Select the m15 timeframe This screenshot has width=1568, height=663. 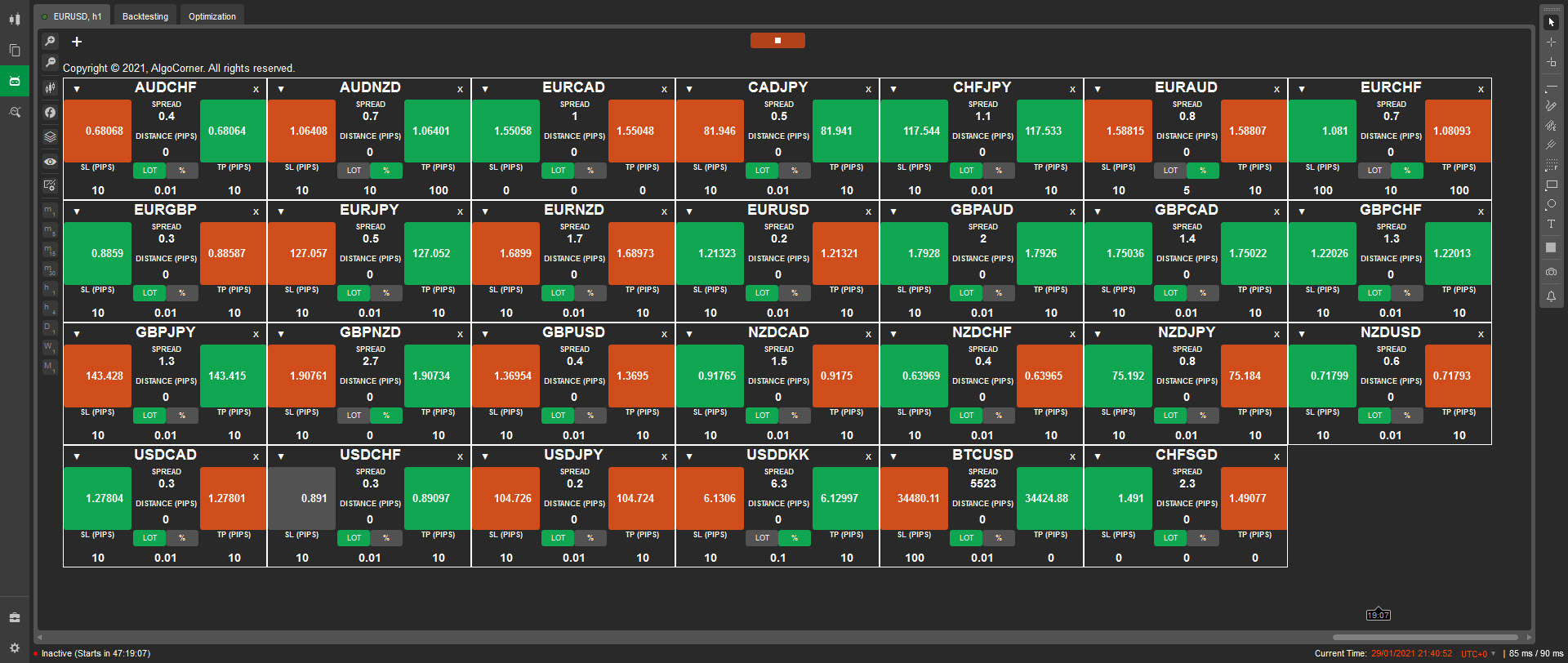pos(50,250)
